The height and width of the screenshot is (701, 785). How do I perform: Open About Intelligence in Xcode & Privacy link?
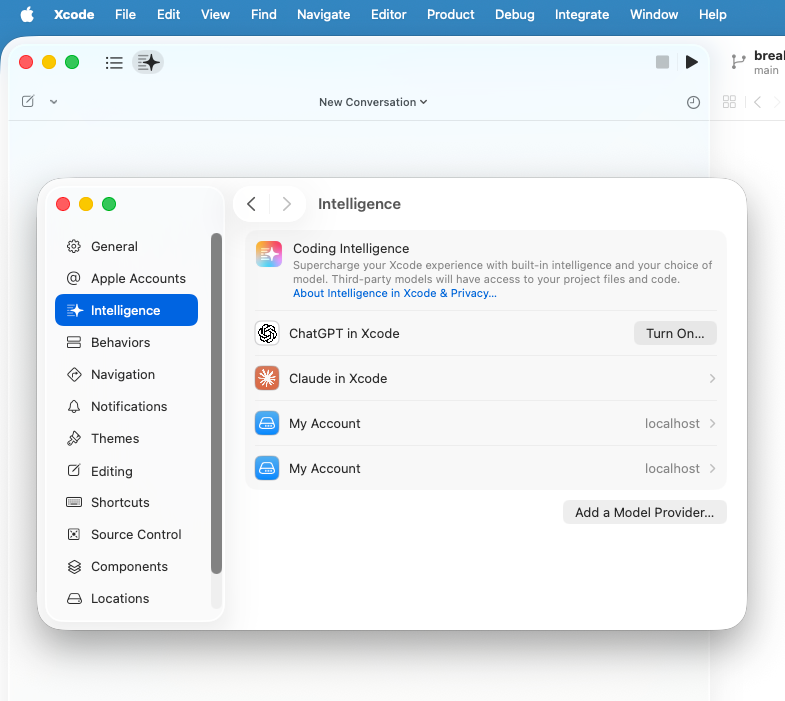coord(395,293)
